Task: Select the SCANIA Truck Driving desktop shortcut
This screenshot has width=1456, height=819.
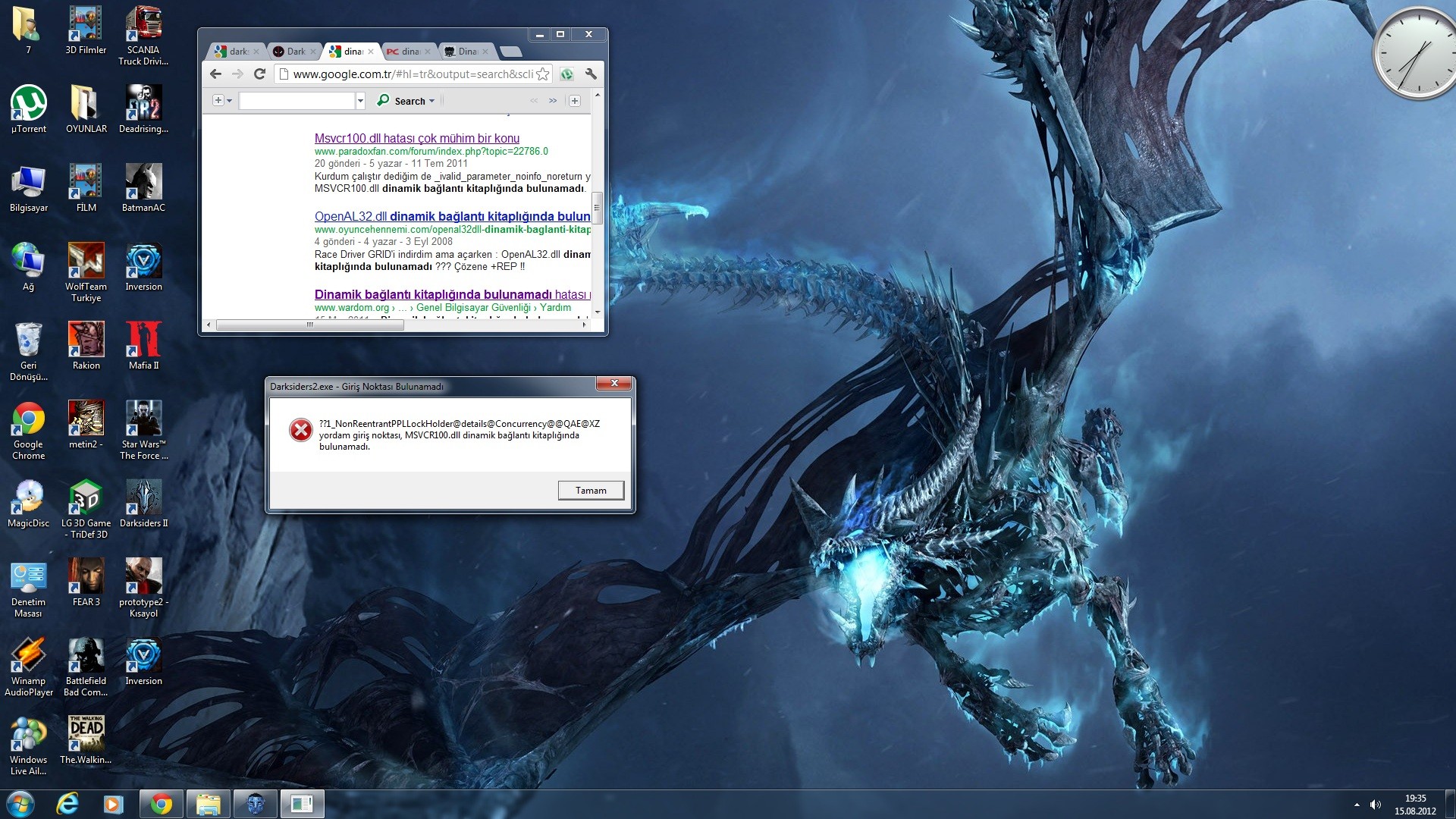Action: (x=143, y=36)
